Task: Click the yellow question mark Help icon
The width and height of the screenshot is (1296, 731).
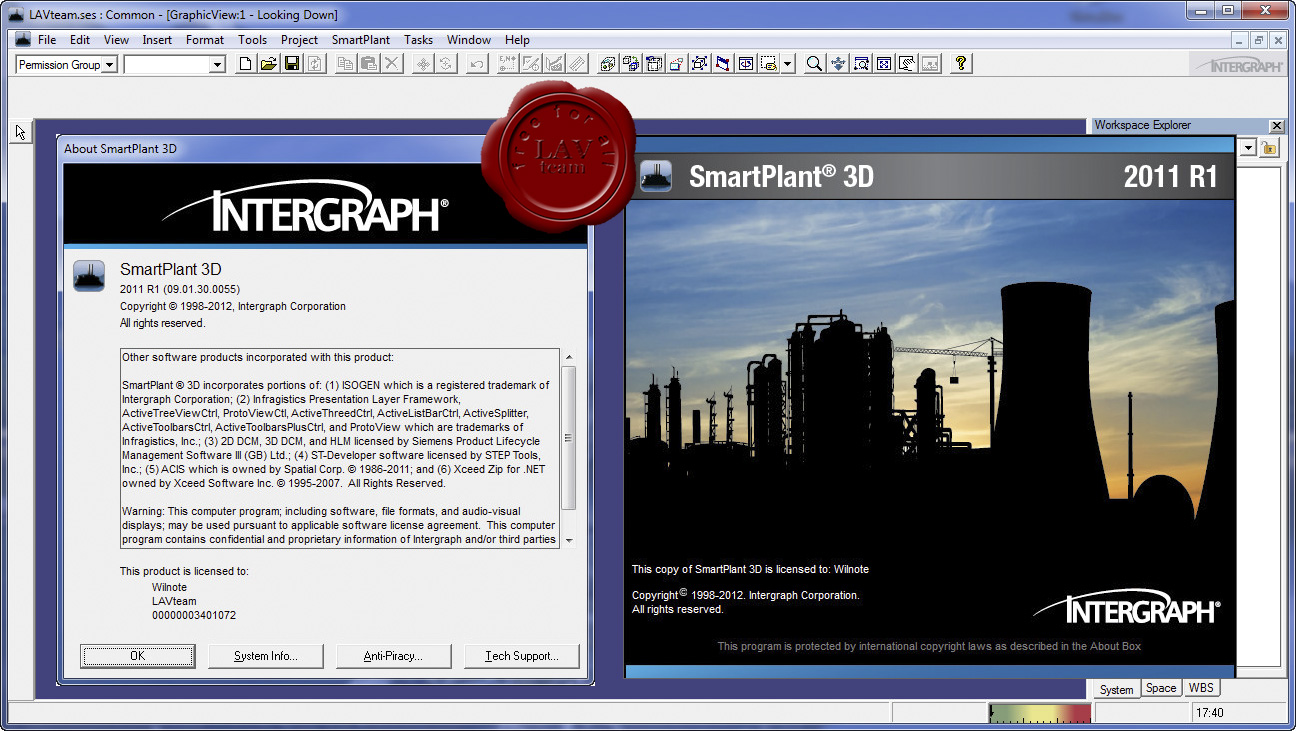Action: pyautogui.click(x=961, y=64)
